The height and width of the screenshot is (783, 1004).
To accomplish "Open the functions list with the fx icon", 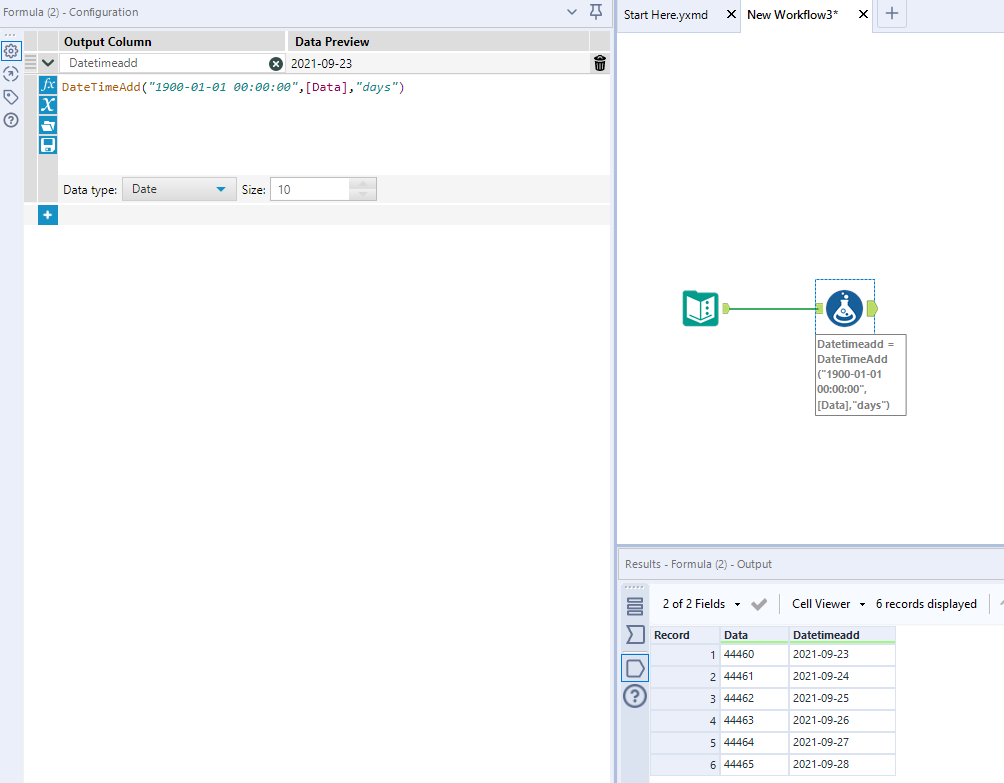I will point(47,85).
